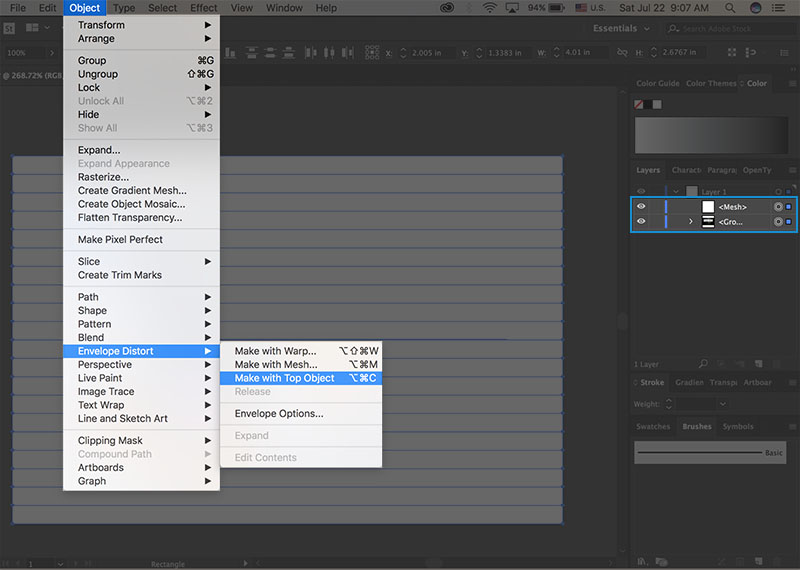Open the Blend submenu
Viewport: 800px width, 570px height.
click(141, 337)
